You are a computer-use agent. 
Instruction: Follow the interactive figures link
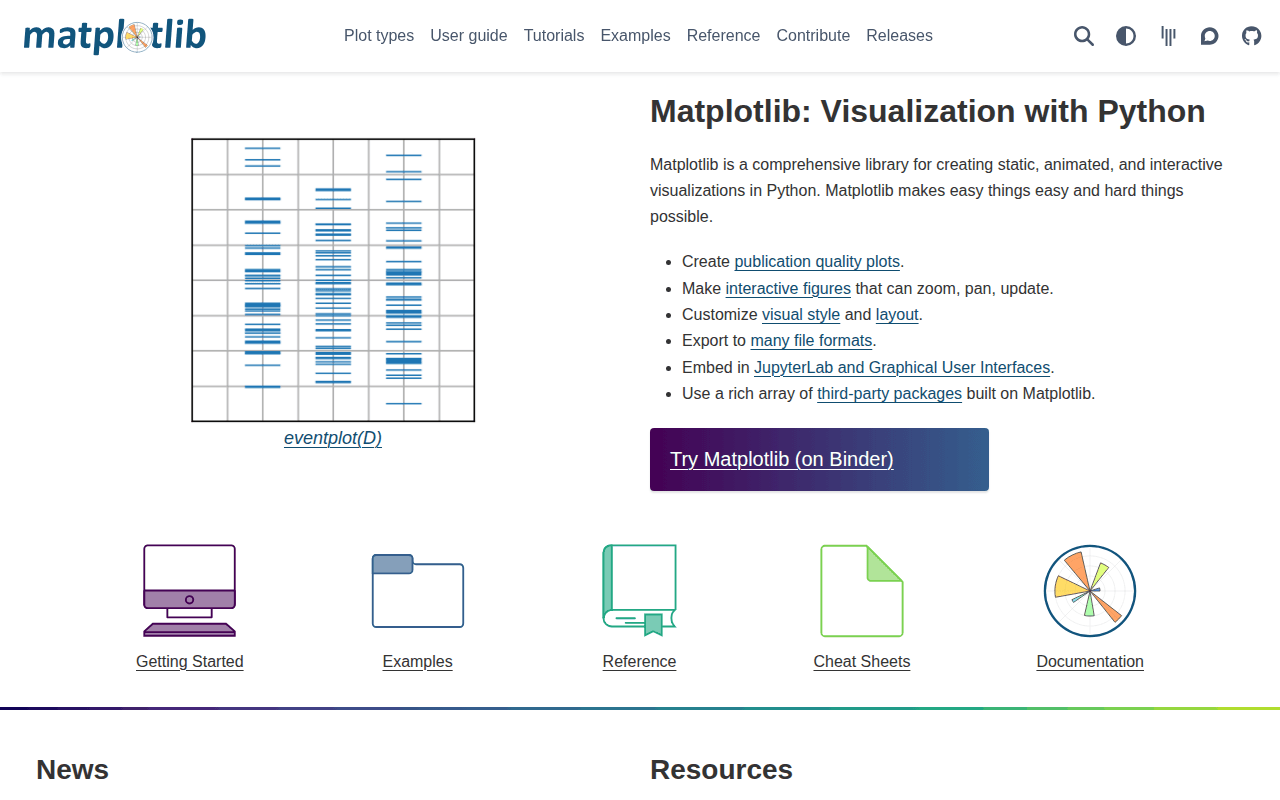(788, 288)
